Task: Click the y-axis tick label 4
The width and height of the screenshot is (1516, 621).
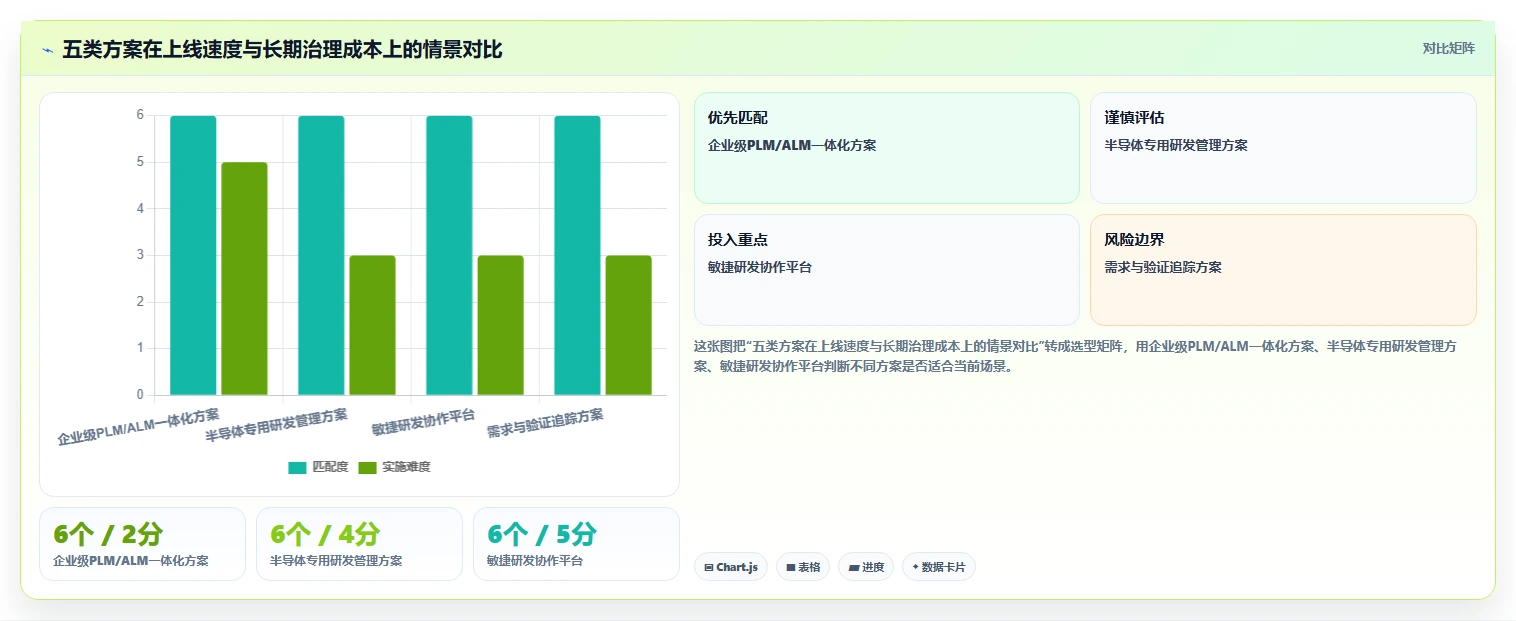Action: click(140, 209)
